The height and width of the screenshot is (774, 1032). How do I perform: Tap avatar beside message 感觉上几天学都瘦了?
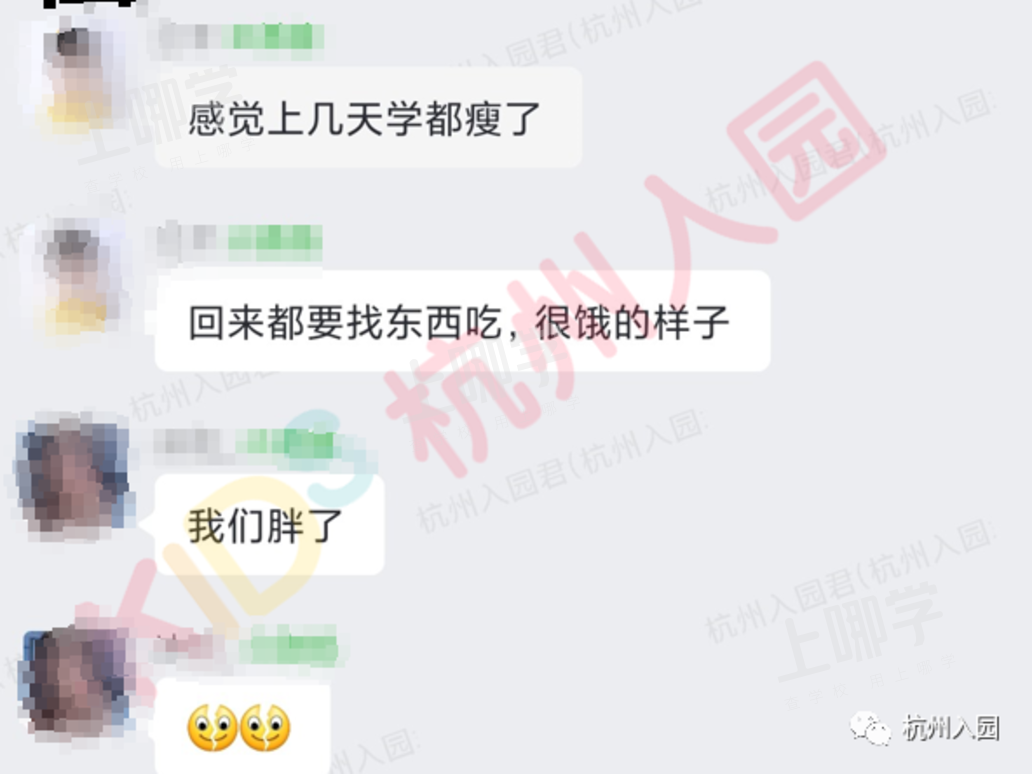(x=75, y=76)
